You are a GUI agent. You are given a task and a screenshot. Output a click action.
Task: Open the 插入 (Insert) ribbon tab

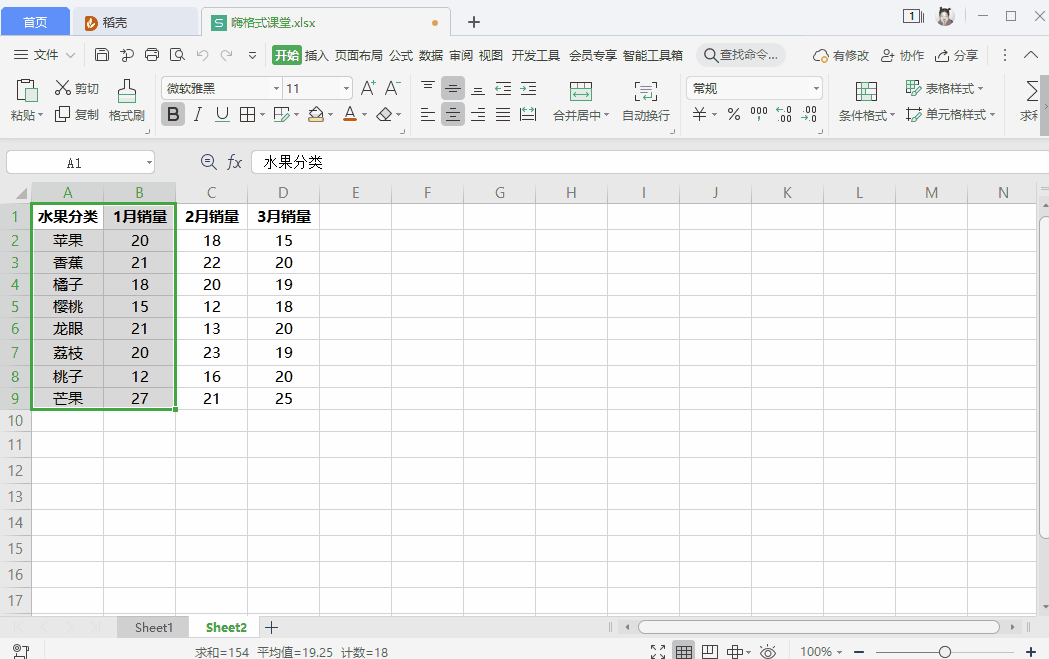(x=317, y=55)
